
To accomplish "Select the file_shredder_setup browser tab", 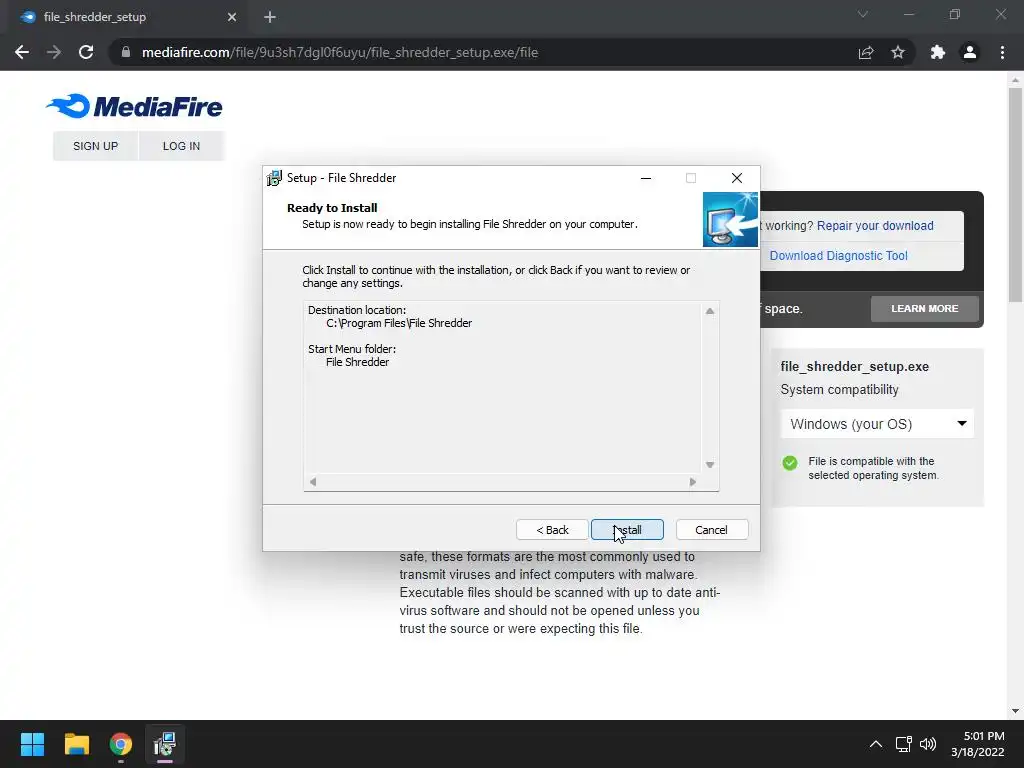I will (128, 17).
